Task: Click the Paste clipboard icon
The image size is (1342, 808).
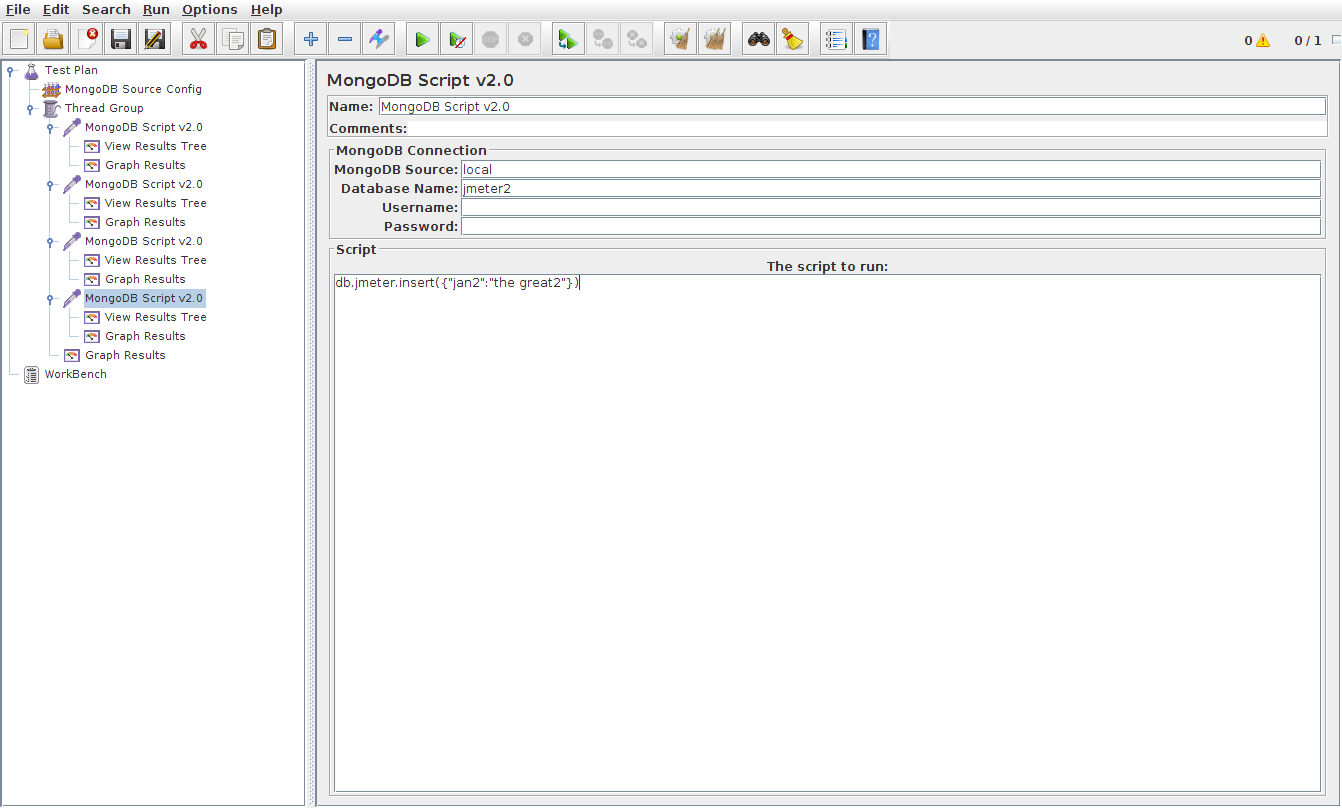Action: coord(266,40)
